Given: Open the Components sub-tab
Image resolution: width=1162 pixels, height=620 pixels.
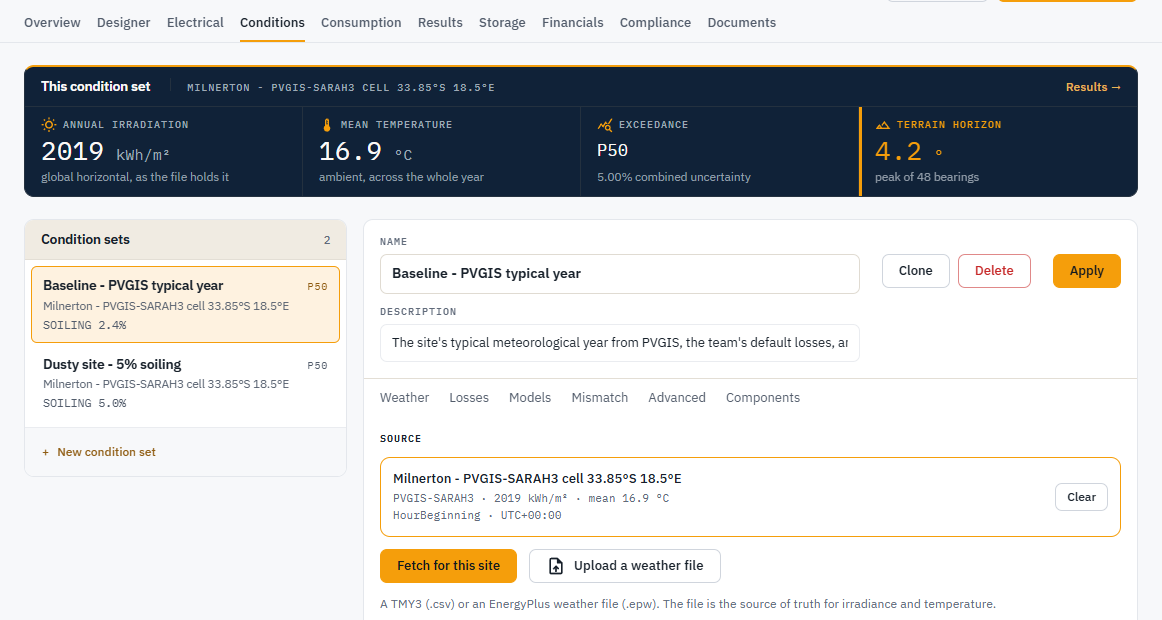Looking at the screenshot, I should [763, 398].
